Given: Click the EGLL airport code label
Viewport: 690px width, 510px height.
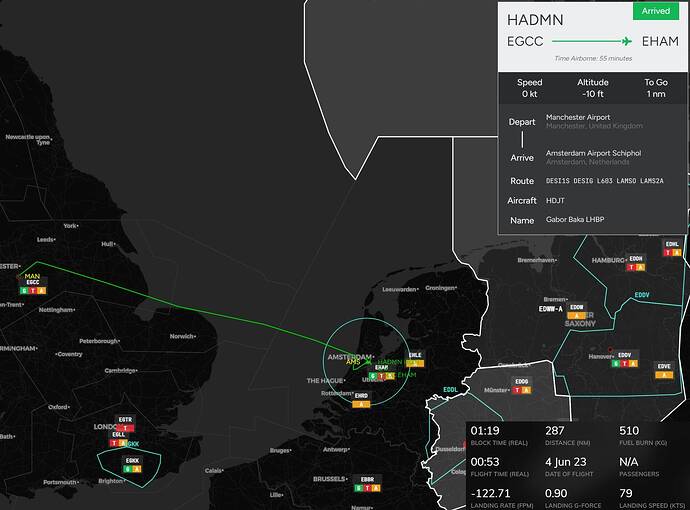Looking at the screenshot, I should pos(118,434).
